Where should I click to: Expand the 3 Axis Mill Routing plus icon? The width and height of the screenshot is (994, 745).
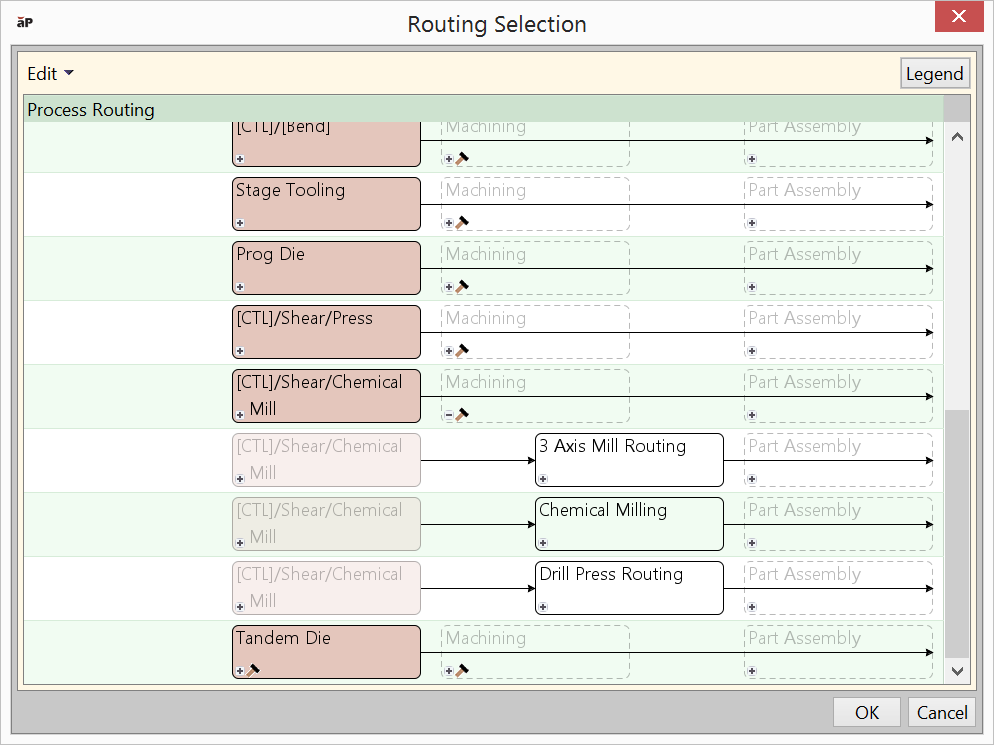pos(543,479)
